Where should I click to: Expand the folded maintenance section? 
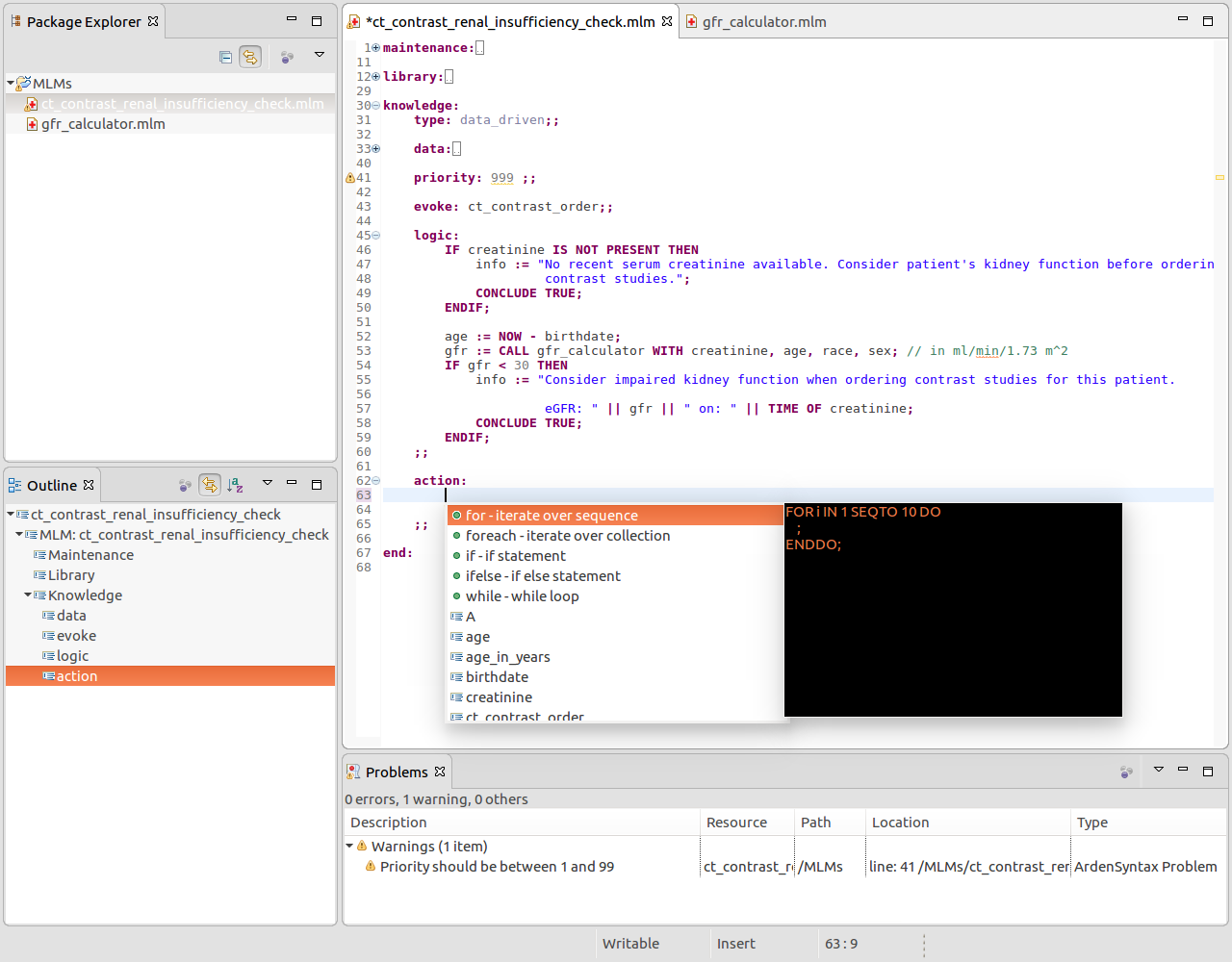tap(375, 48)
